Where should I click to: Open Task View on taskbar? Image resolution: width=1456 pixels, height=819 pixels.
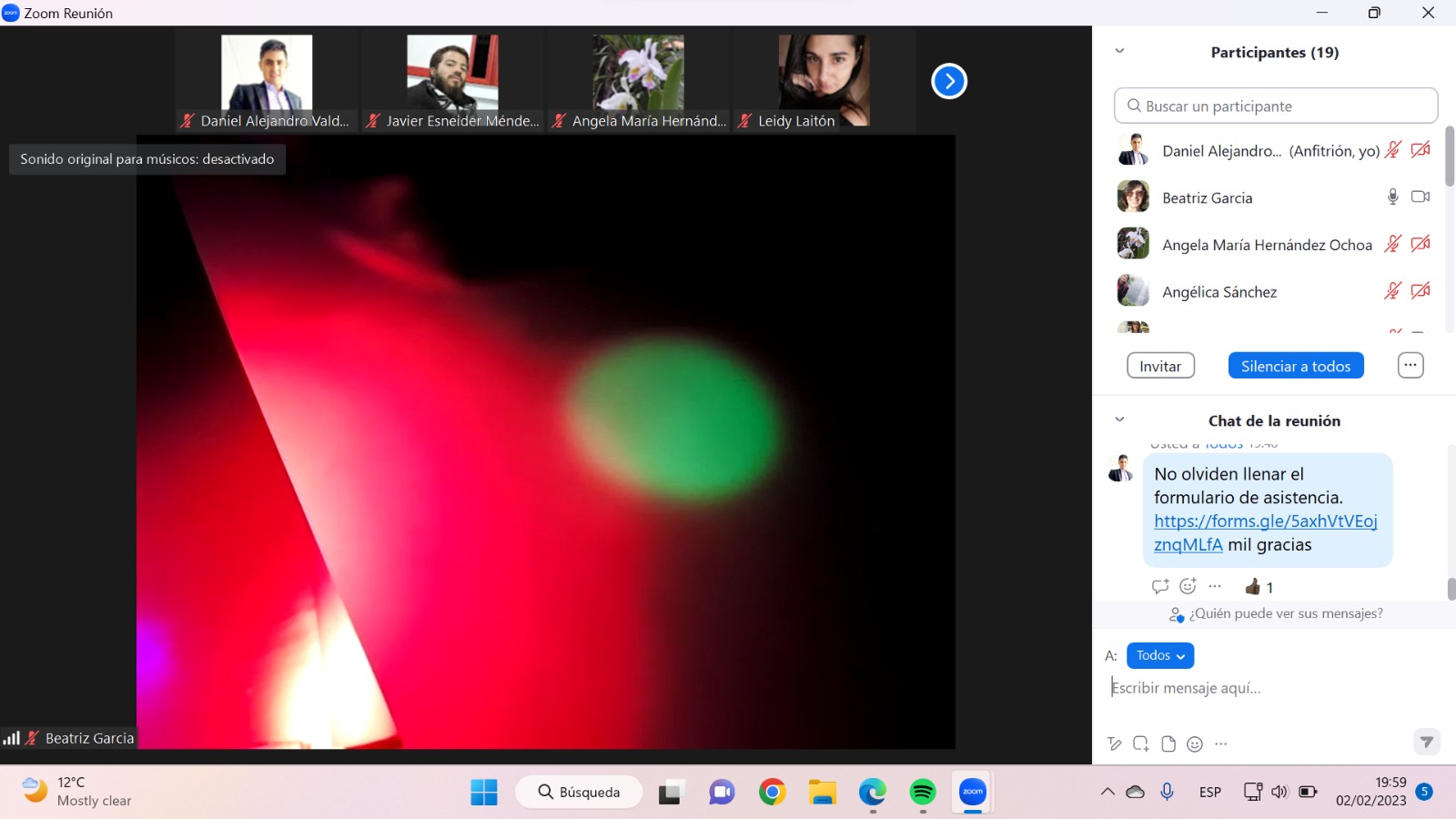(x=672, y=793)
